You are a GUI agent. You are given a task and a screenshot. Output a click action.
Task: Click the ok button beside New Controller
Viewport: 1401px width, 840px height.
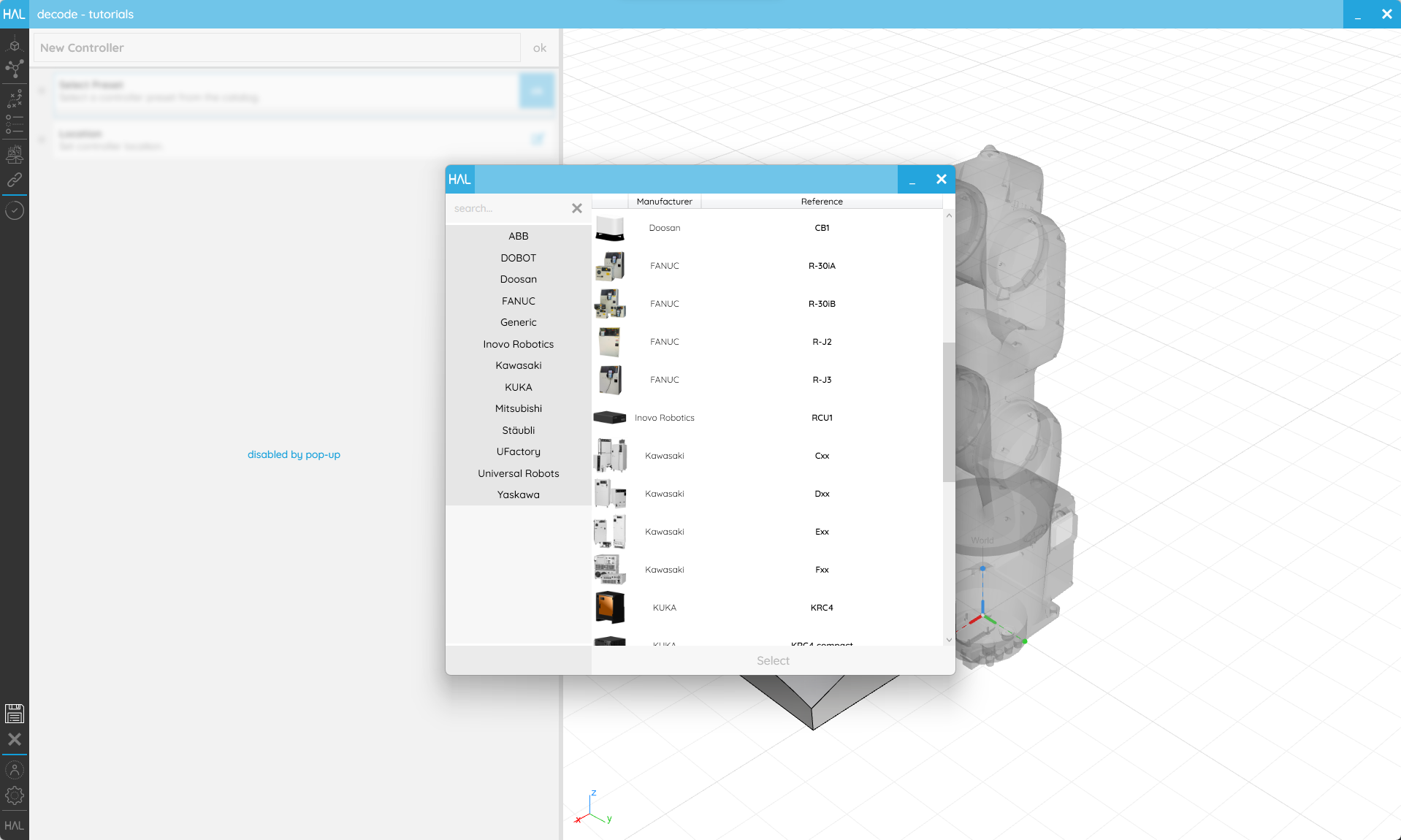[x=540, y=48]
